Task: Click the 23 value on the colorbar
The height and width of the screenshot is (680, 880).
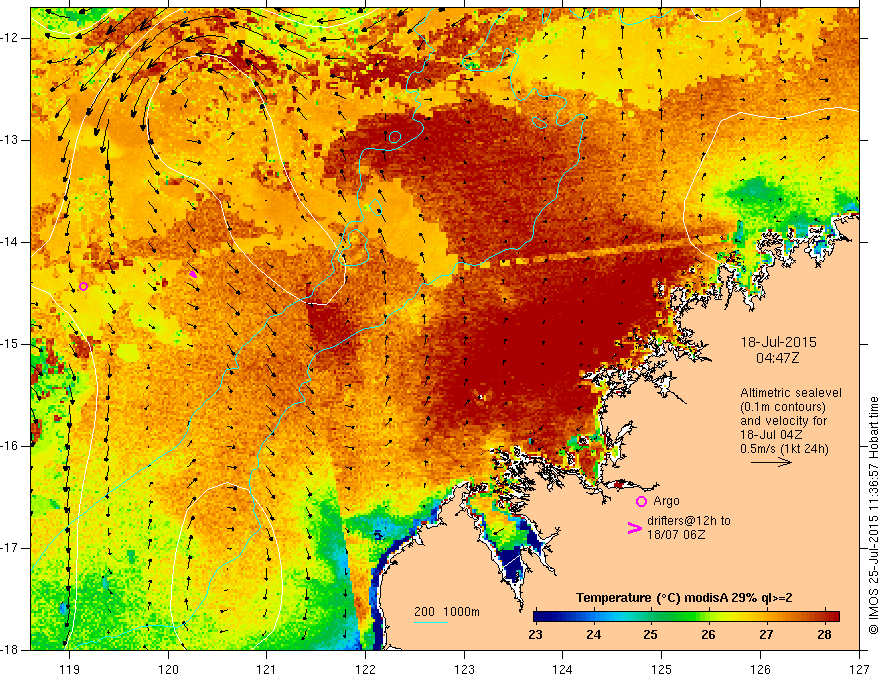Action: pyautogui.click(x=535, y=635)
